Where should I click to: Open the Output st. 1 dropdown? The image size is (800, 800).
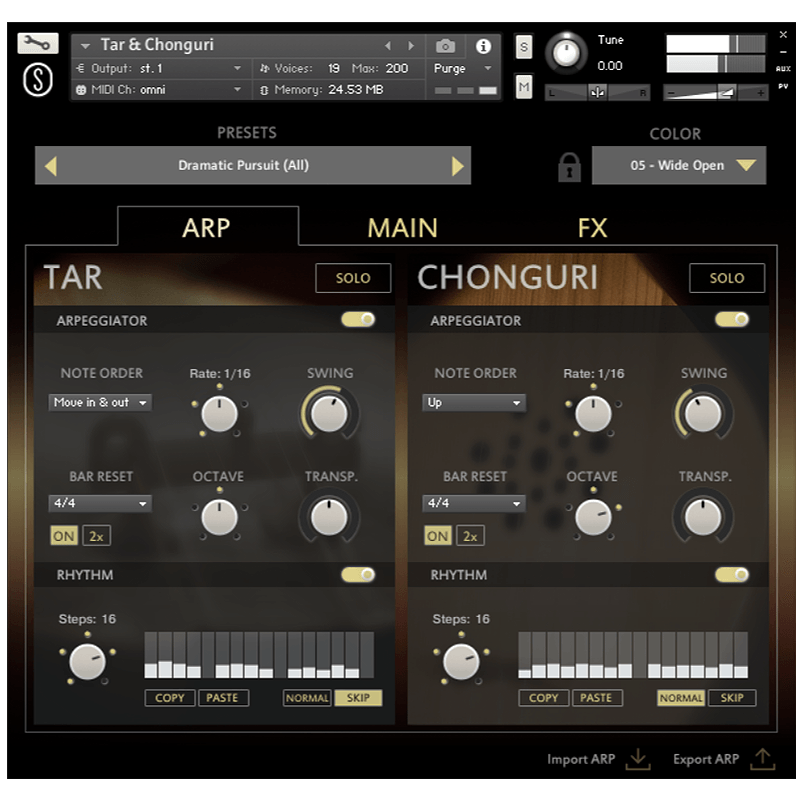pyautogui.click(x=159, y=68)
